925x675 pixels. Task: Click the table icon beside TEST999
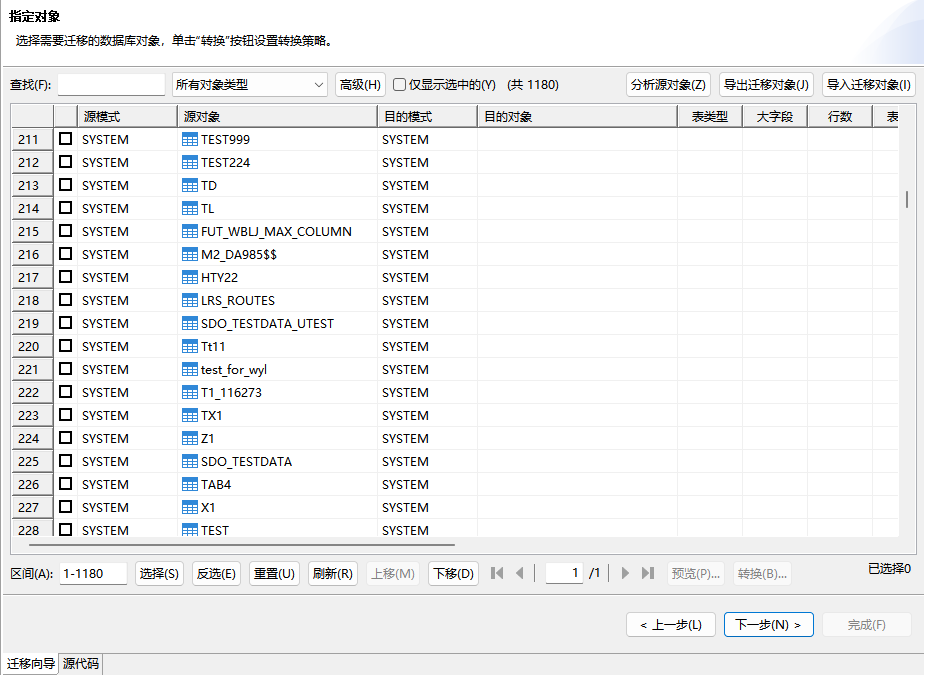188,139
